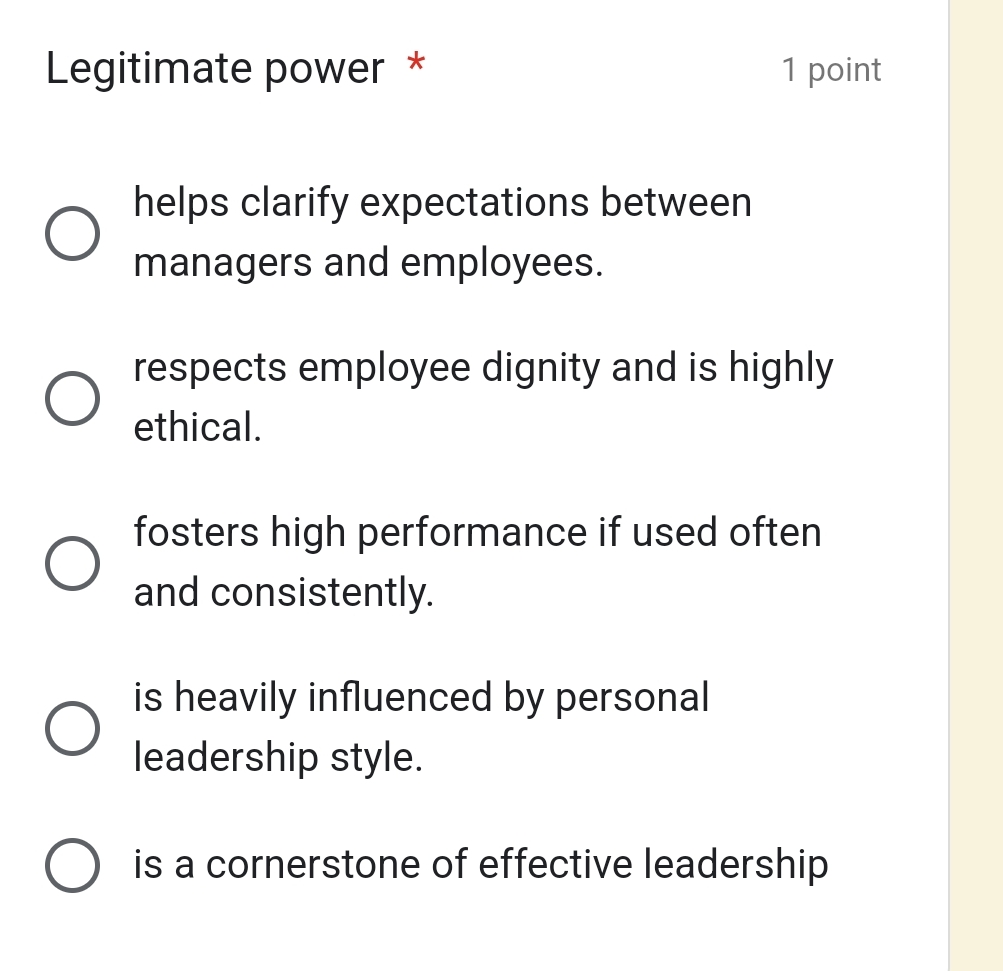The image size is (1003, 971).
Task: Pick the "is heavily influenced by personal leadership style." option
Action: 71,727
